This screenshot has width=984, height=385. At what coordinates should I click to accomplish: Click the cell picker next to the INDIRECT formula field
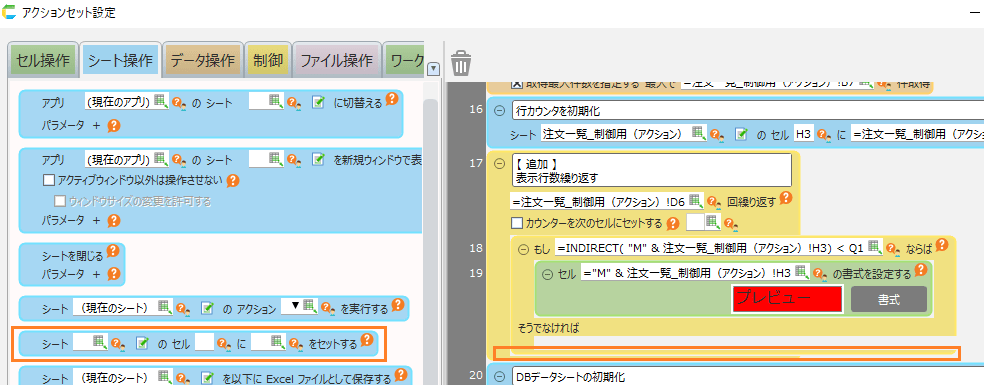(875, 246)
